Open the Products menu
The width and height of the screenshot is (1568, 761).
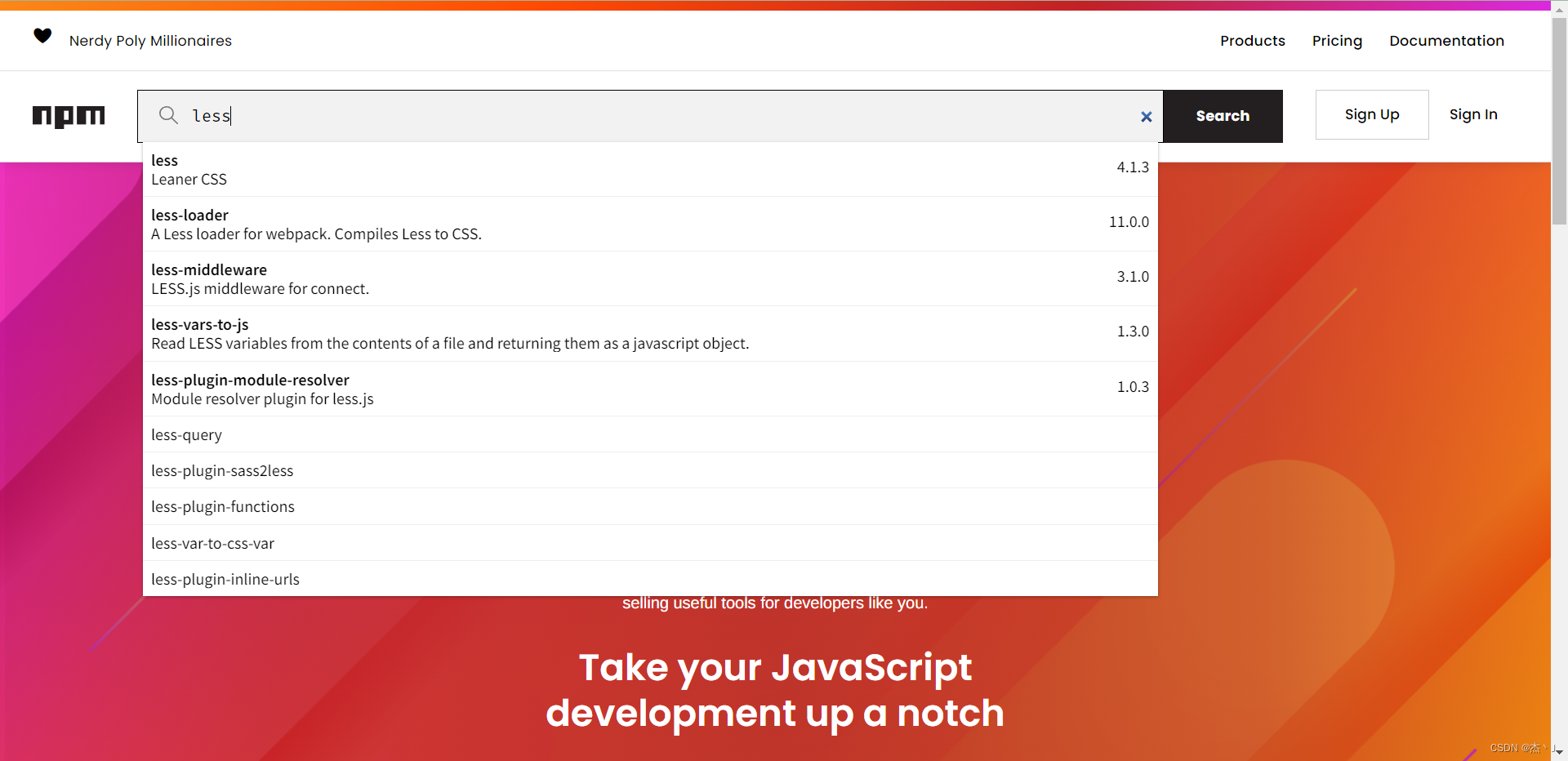click(1252, 40)
